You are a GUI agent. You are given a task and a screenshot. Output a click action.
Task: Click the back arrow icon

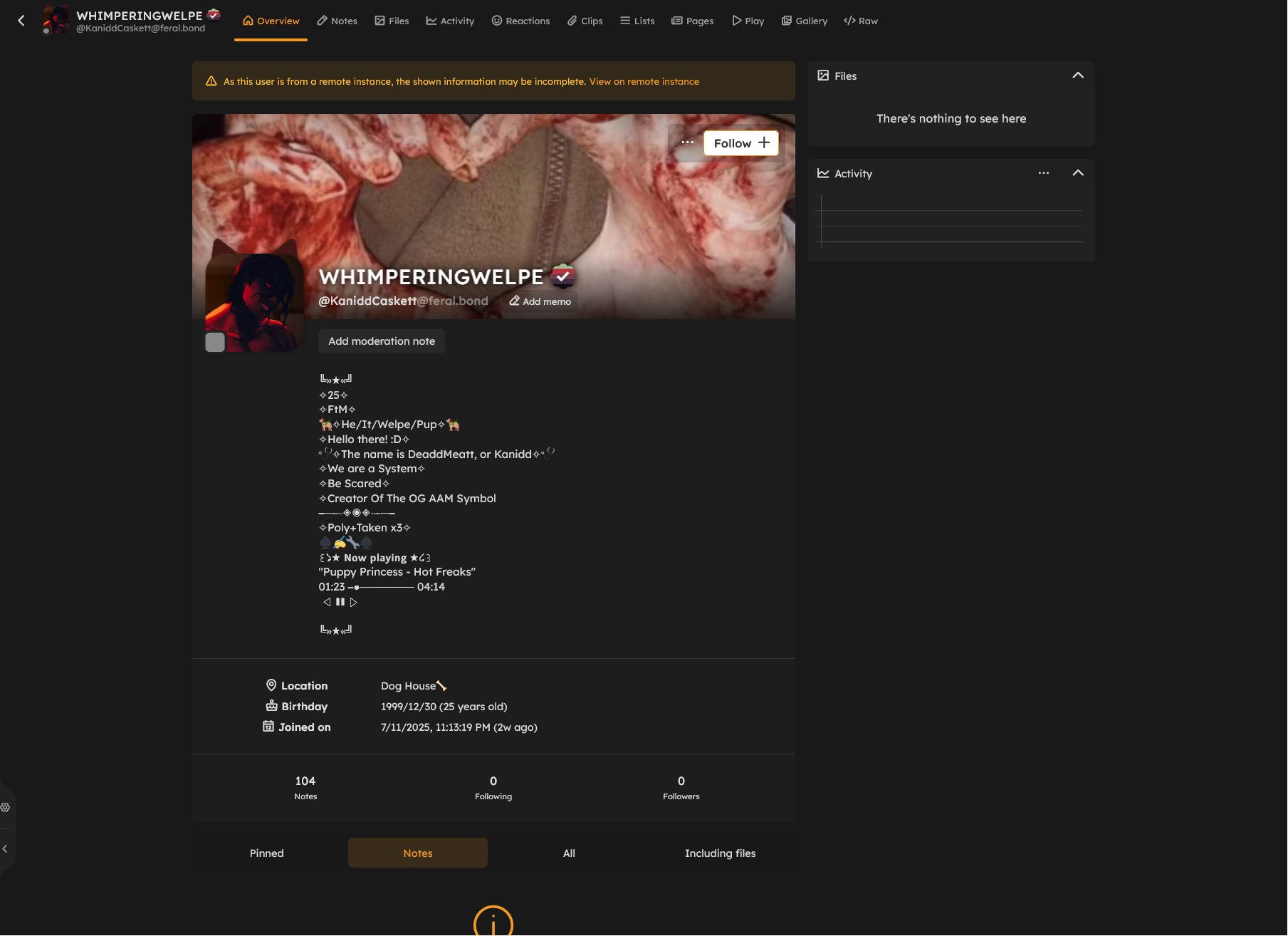point(21,21)
